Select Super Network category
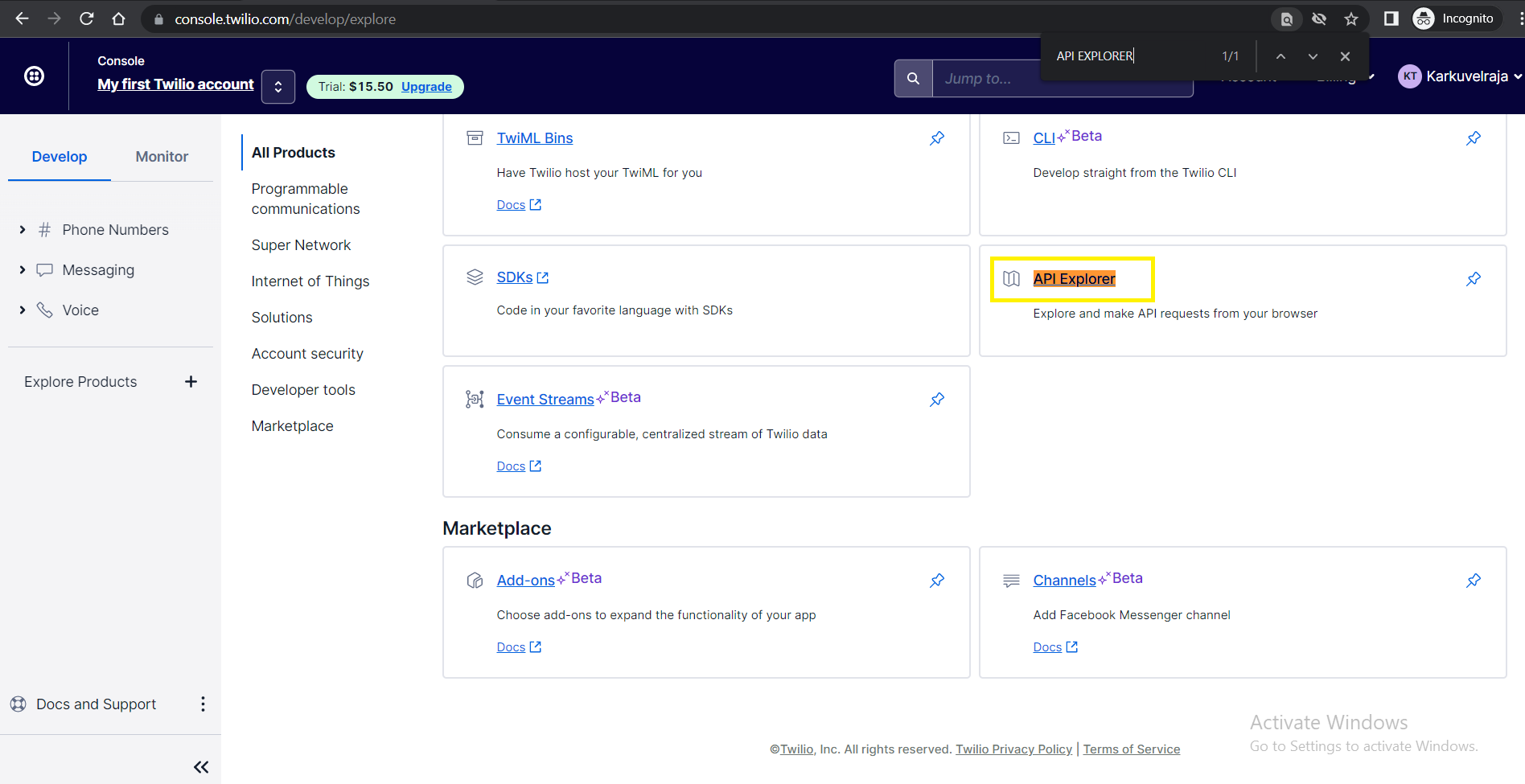 point(301,245)
